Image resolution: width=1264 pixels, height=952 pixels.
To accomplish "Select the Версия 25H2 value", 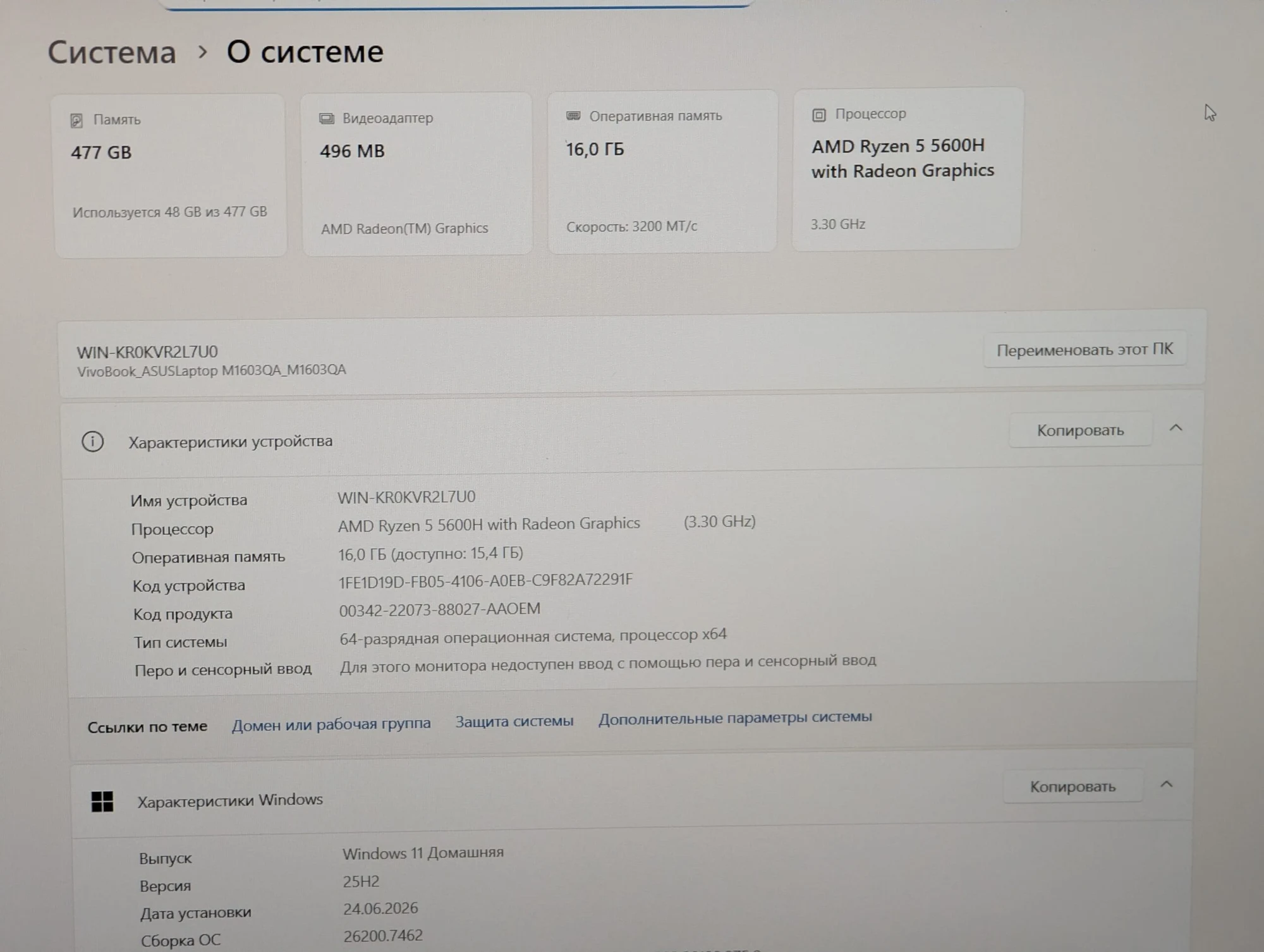I will point(361,881).
